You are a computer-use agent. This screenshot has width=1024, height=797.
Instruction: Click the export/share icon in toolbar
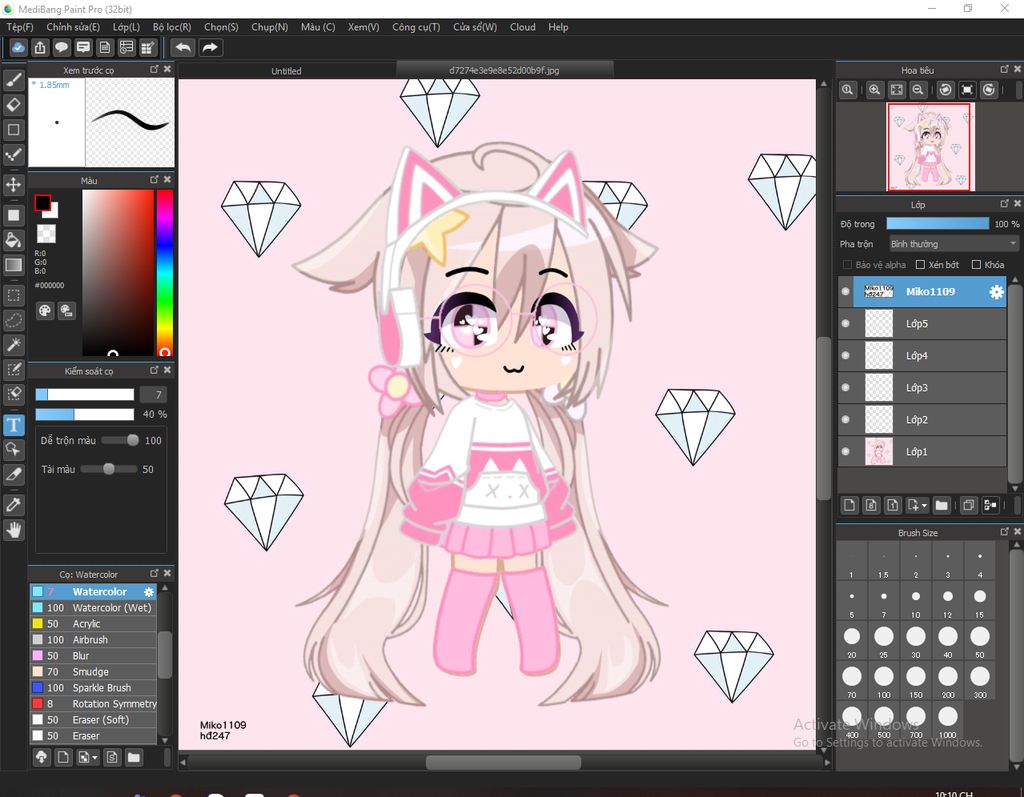[x=40, y=48]
